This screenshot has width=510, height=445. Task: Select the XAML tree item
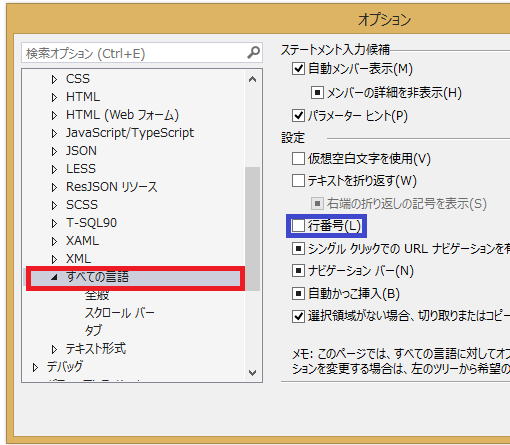[x=82, y=241]
